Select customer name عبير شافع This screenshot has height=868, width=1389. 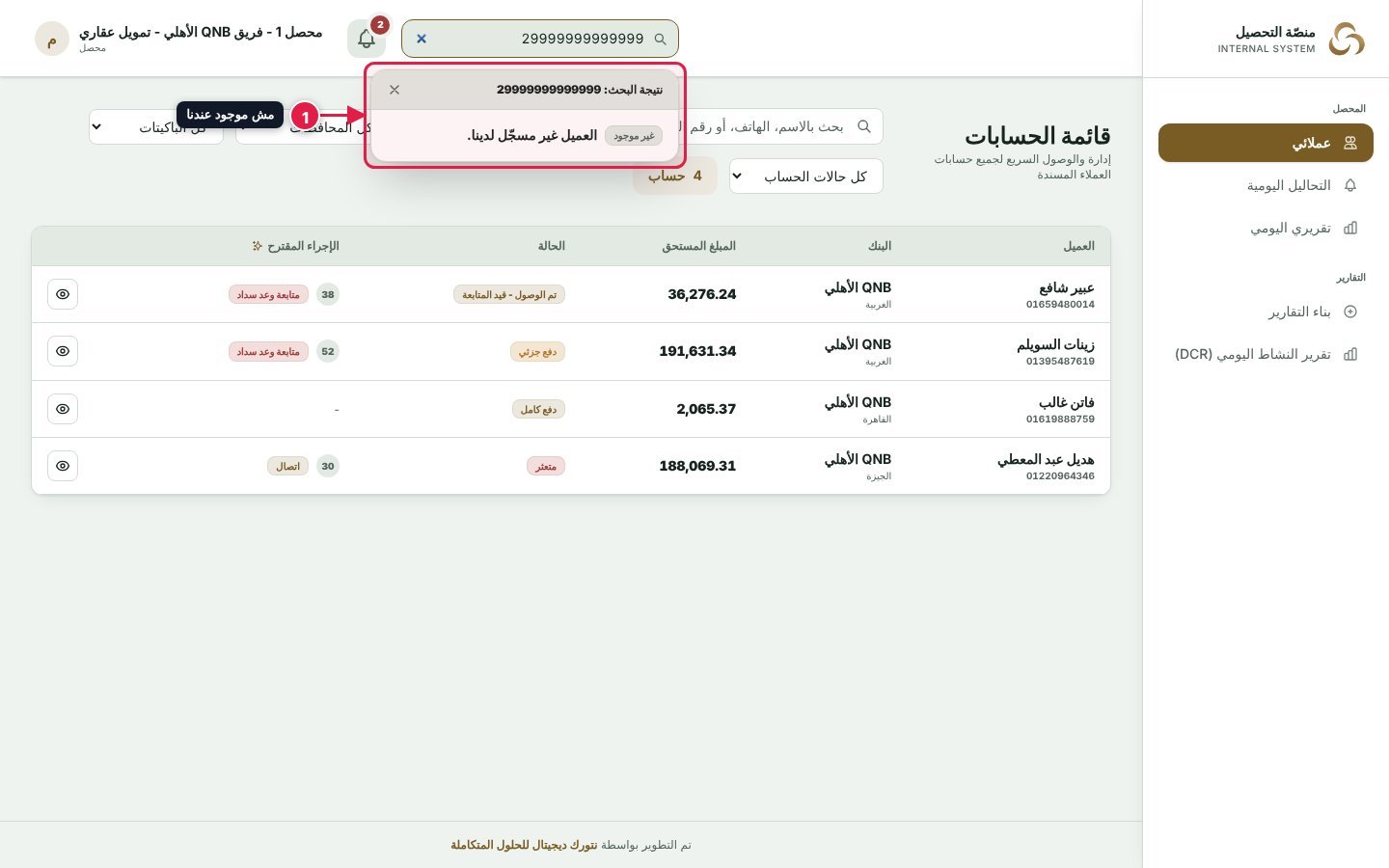(1067, 287)
